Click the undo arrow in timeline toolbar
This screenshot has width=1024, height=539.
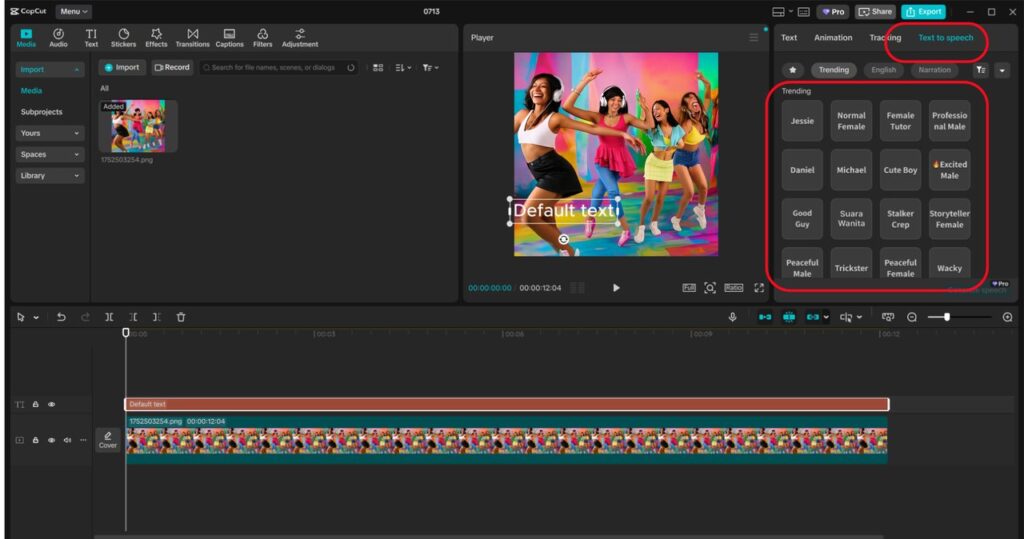[x=61, y=317]
